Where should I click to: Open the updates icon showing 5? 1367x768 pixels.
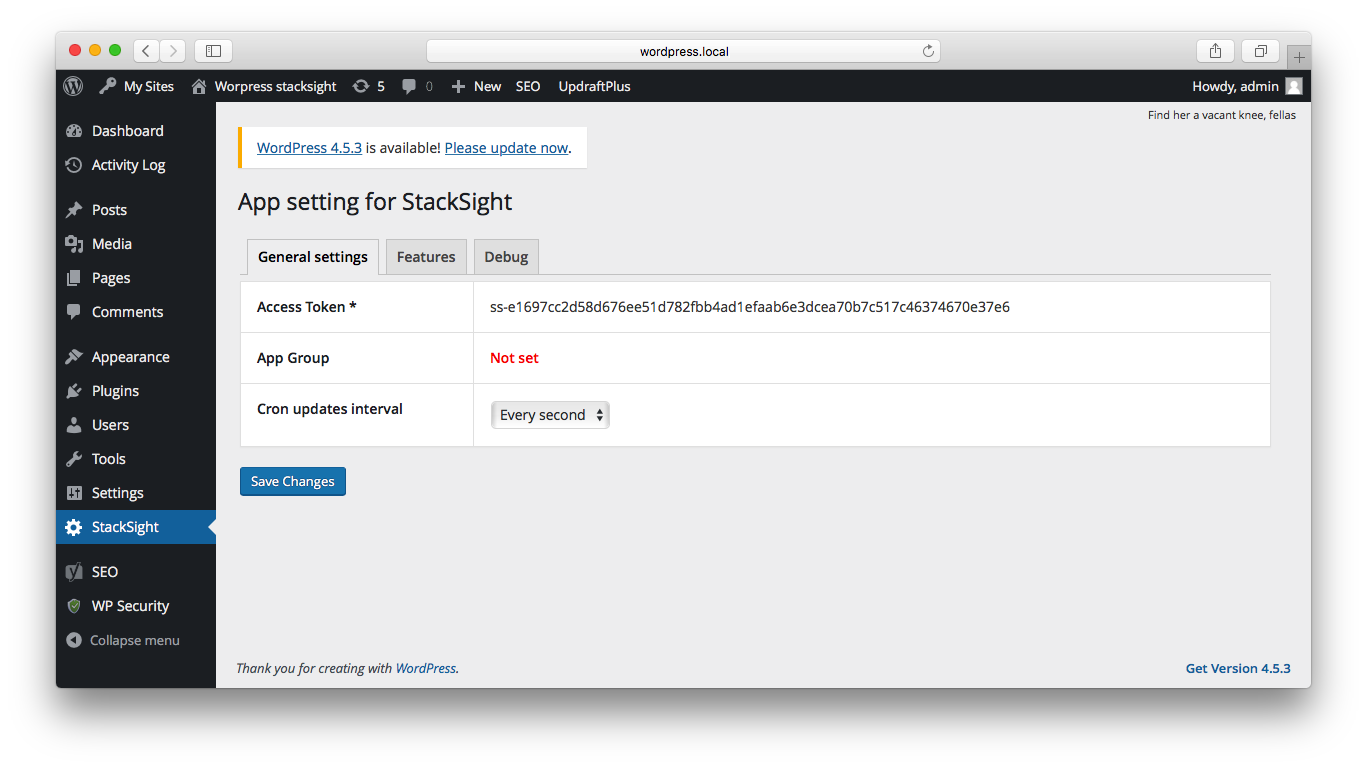pos(361,86)
